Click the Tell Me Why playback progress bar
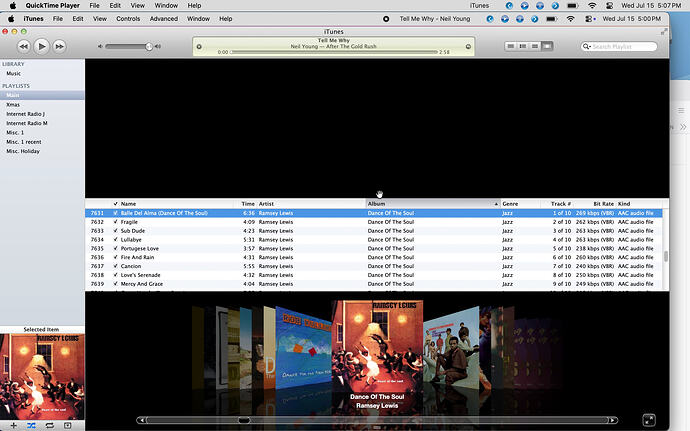 334,52
